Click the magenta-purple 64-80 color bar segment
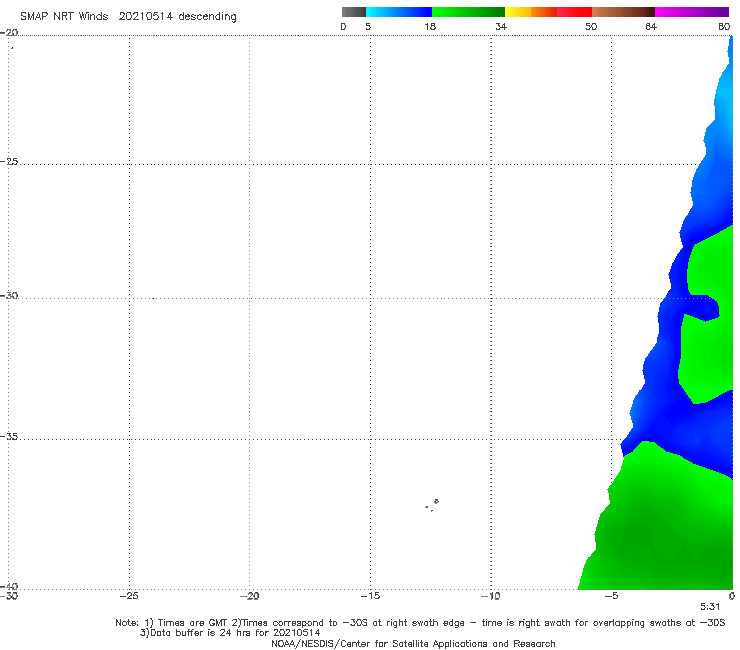 click(x=692, y=12)
